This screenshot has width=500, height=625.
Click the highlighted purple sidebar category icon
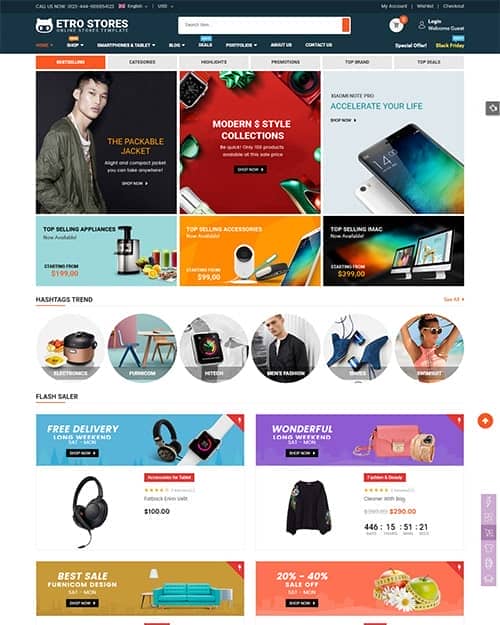pos(488,533)
